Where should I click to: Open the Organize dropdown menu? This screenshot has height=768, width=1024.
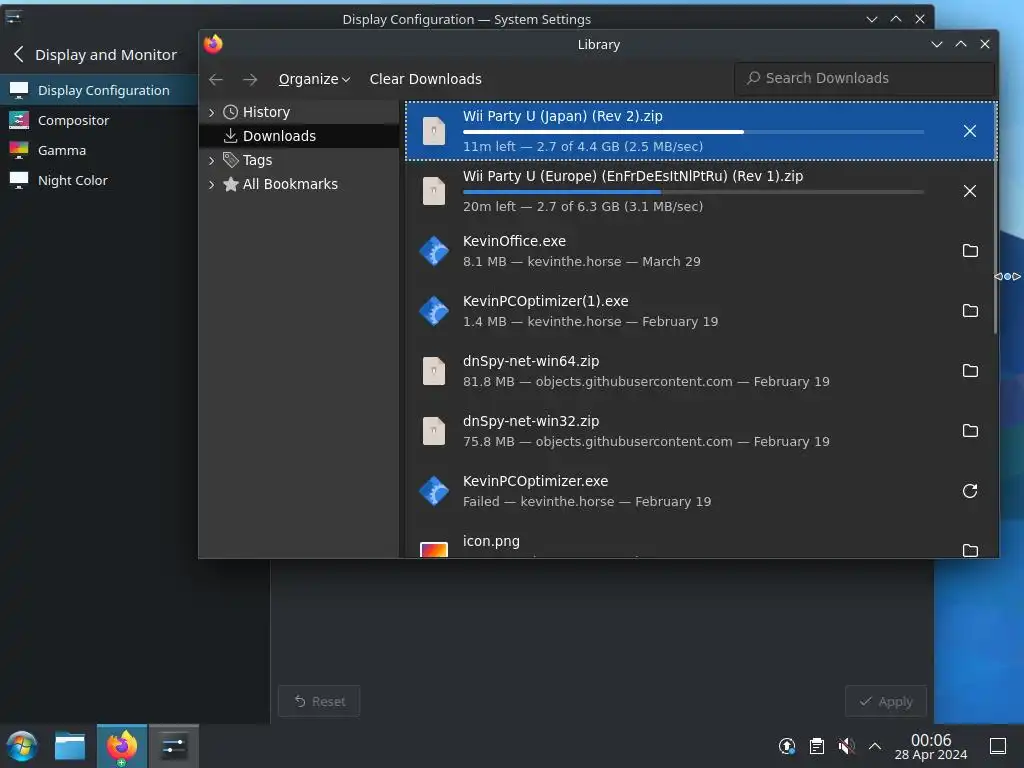point(314,79)
